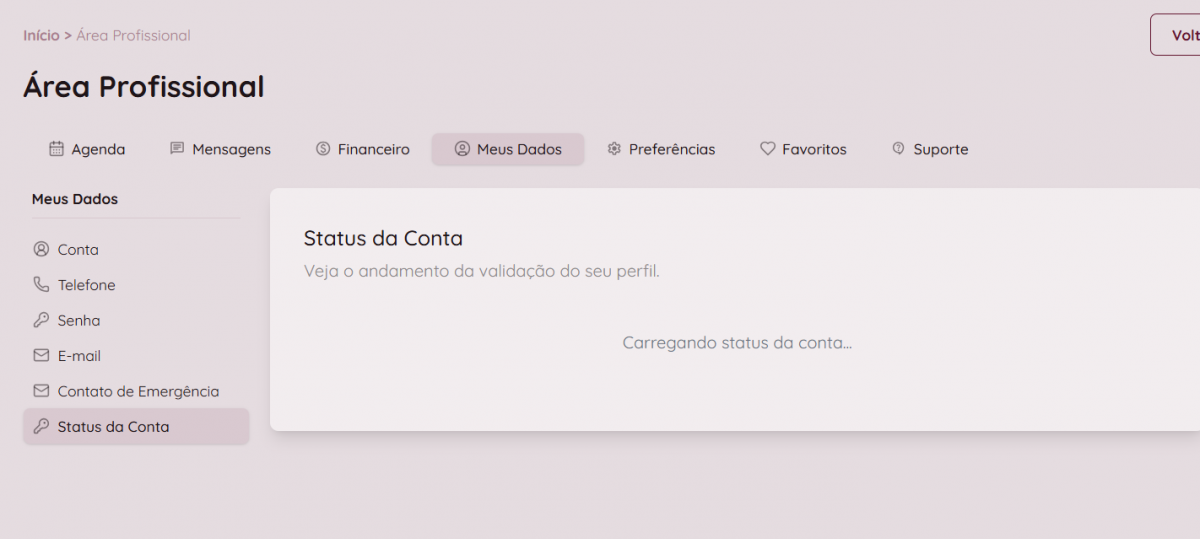Image resolution: width=1200 pixels, height=539 pixels.
Task: Click the heart icon for Favoritos
Action: click(x=768, y=149)
